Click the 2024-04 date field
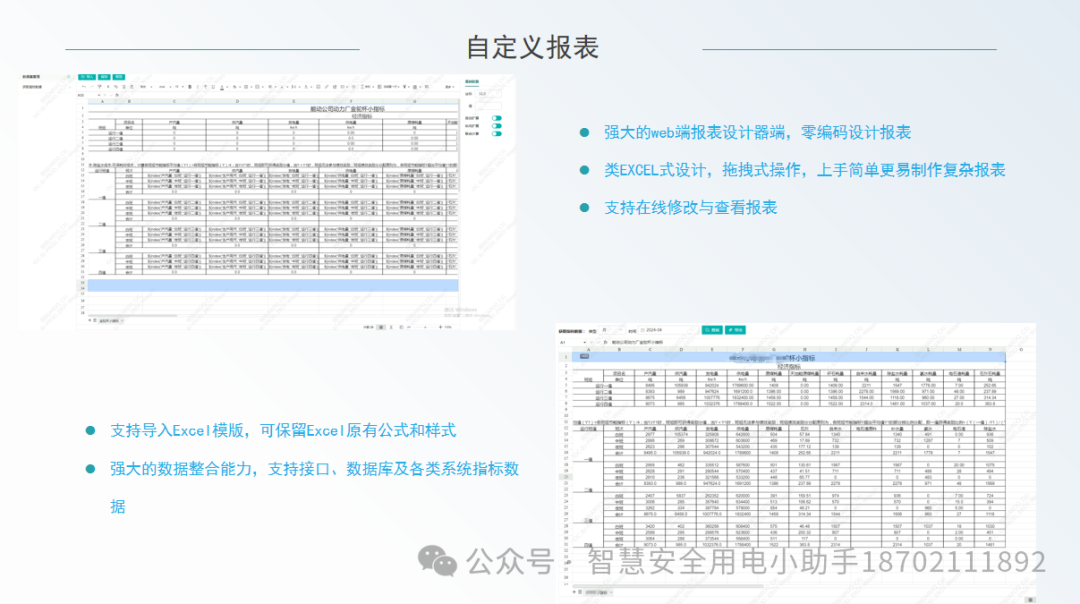Screen dimensions: 1080x604 (668, 330)
